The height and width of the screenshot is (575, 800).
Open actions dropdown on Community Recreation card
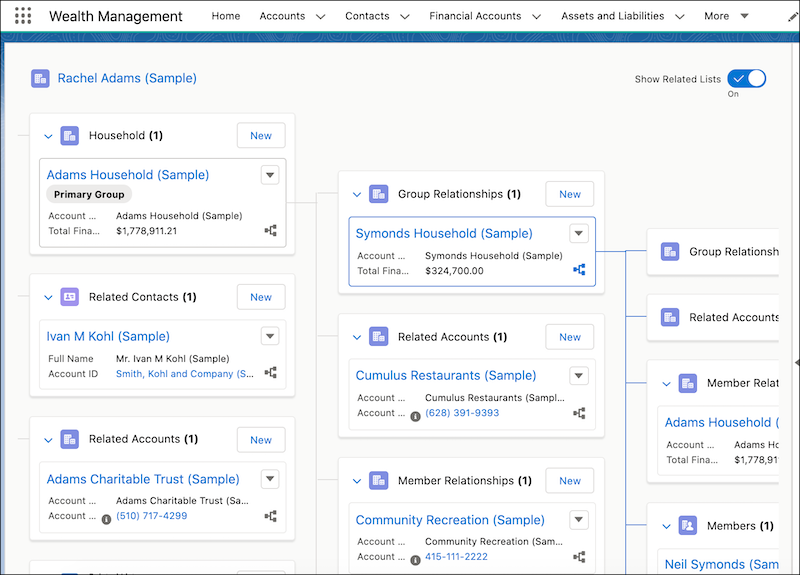[x=579, y=520]
